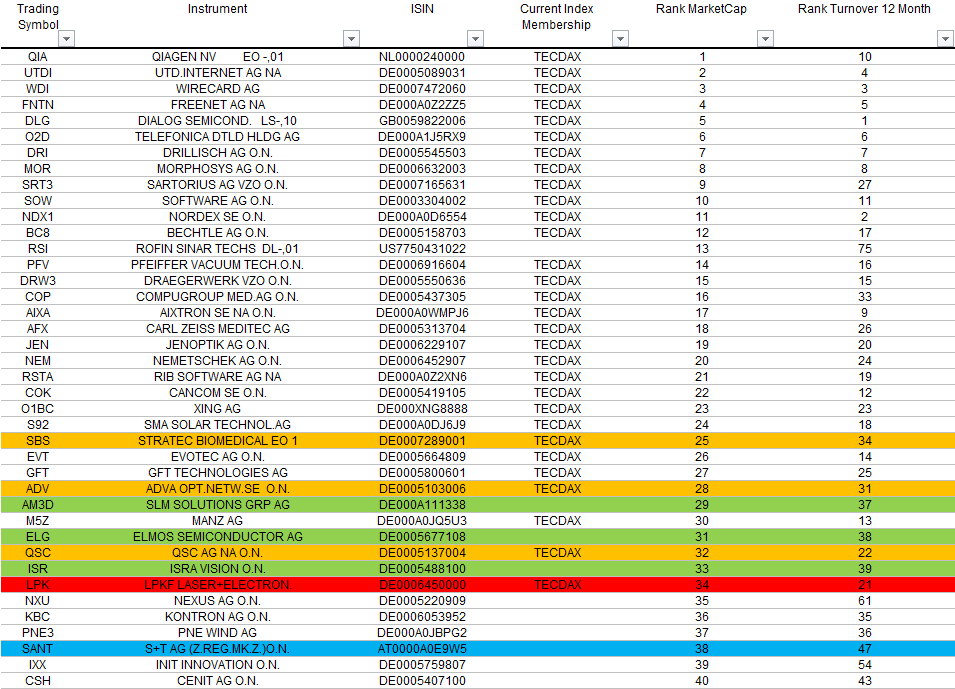Select the CENIT AG O.N. instrument cell
The image size is (955, 689).
pyautogui.click(x=217, y=680)
